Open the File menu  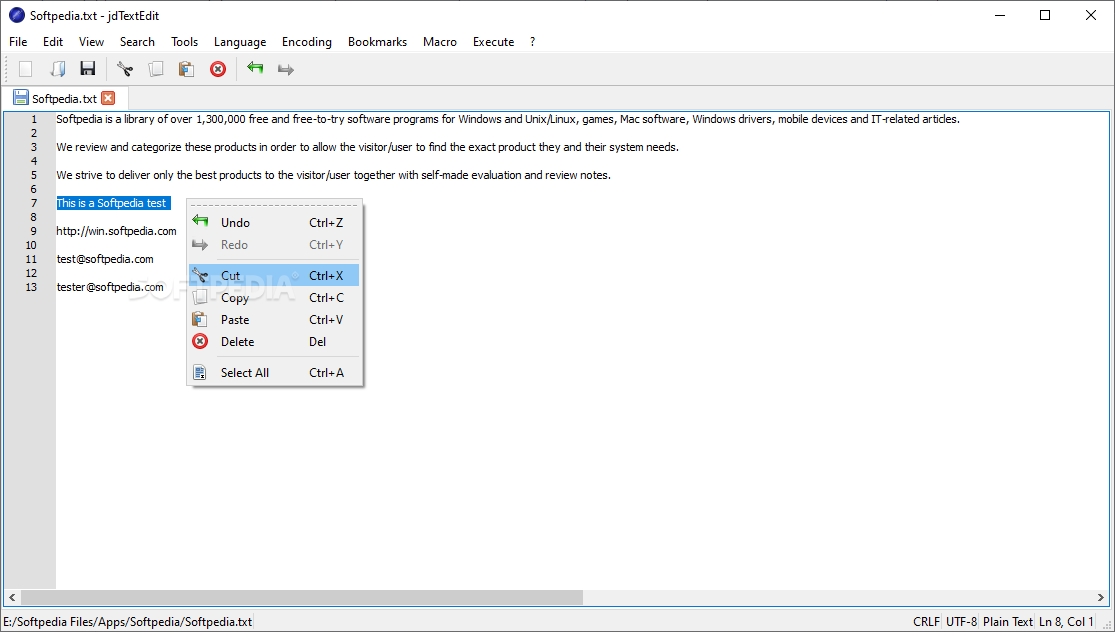pos(18,42)
